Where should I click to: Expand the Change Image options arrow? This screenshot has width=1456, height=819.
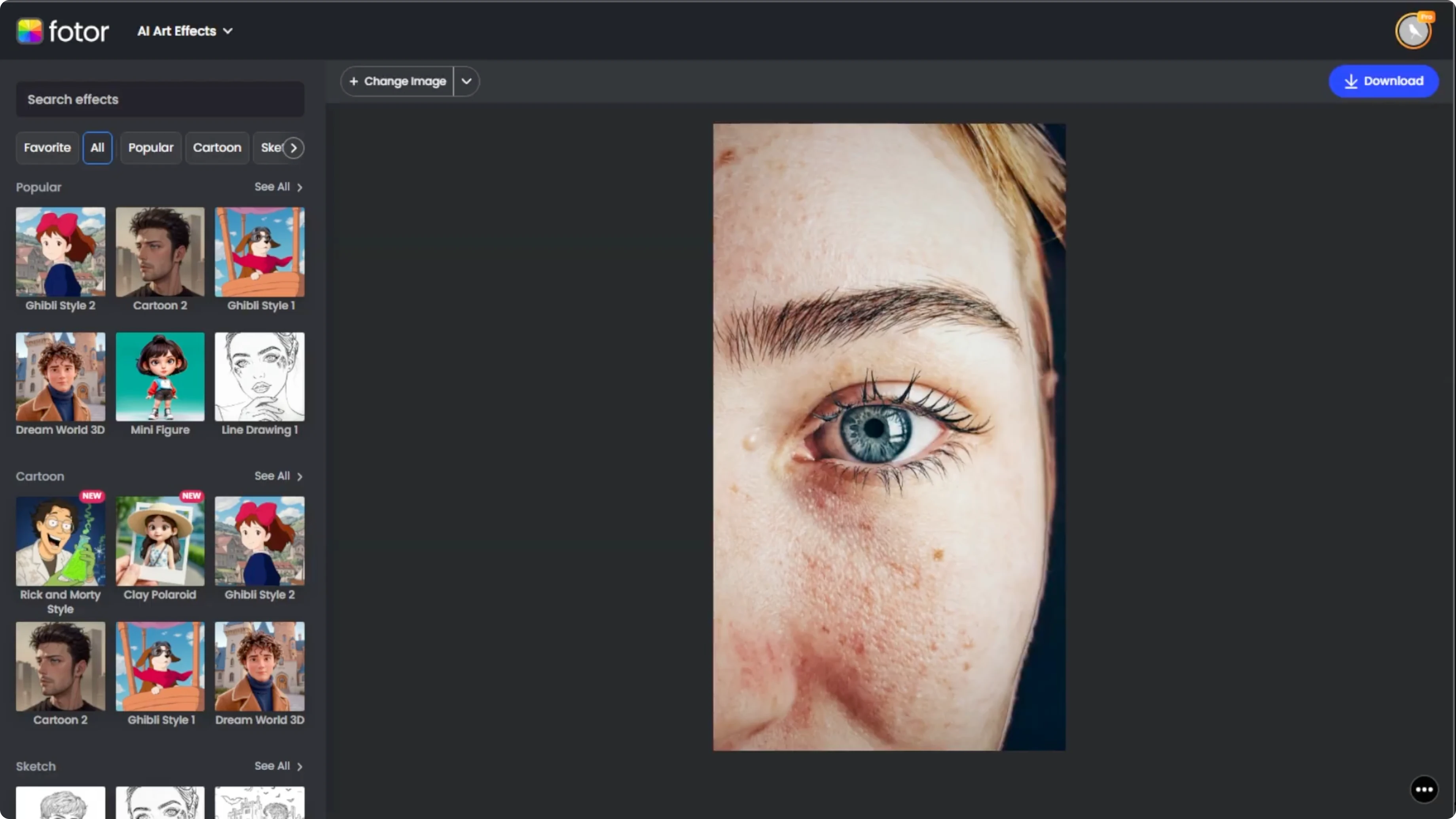click(x=466, y=82)
